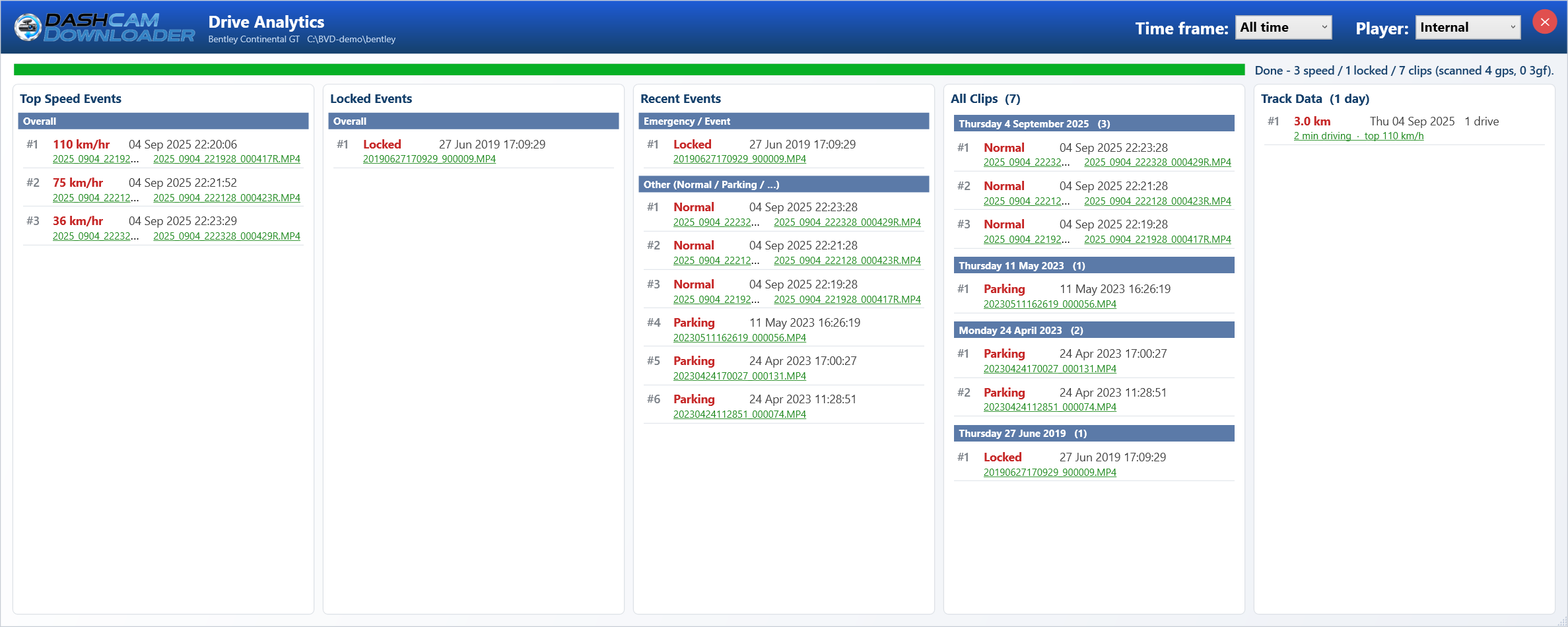Select the 75 km/hr top speed value
1568x627 pixels.
78,183
